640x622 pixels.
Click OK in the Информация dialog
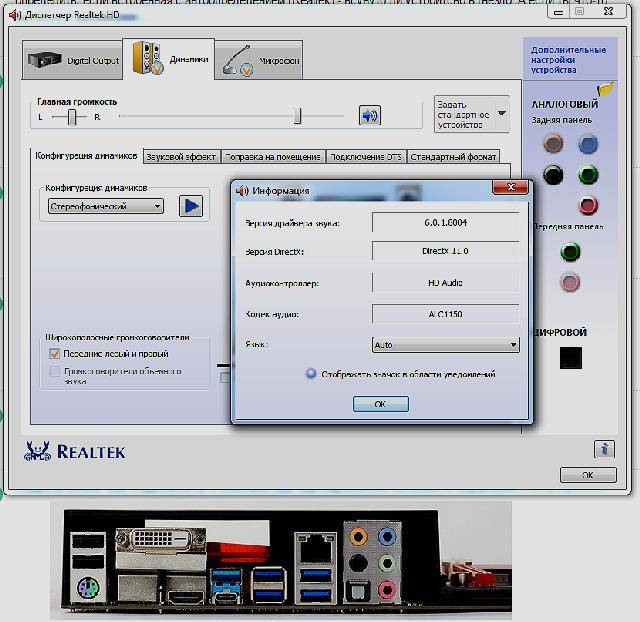tap(380, 404)
